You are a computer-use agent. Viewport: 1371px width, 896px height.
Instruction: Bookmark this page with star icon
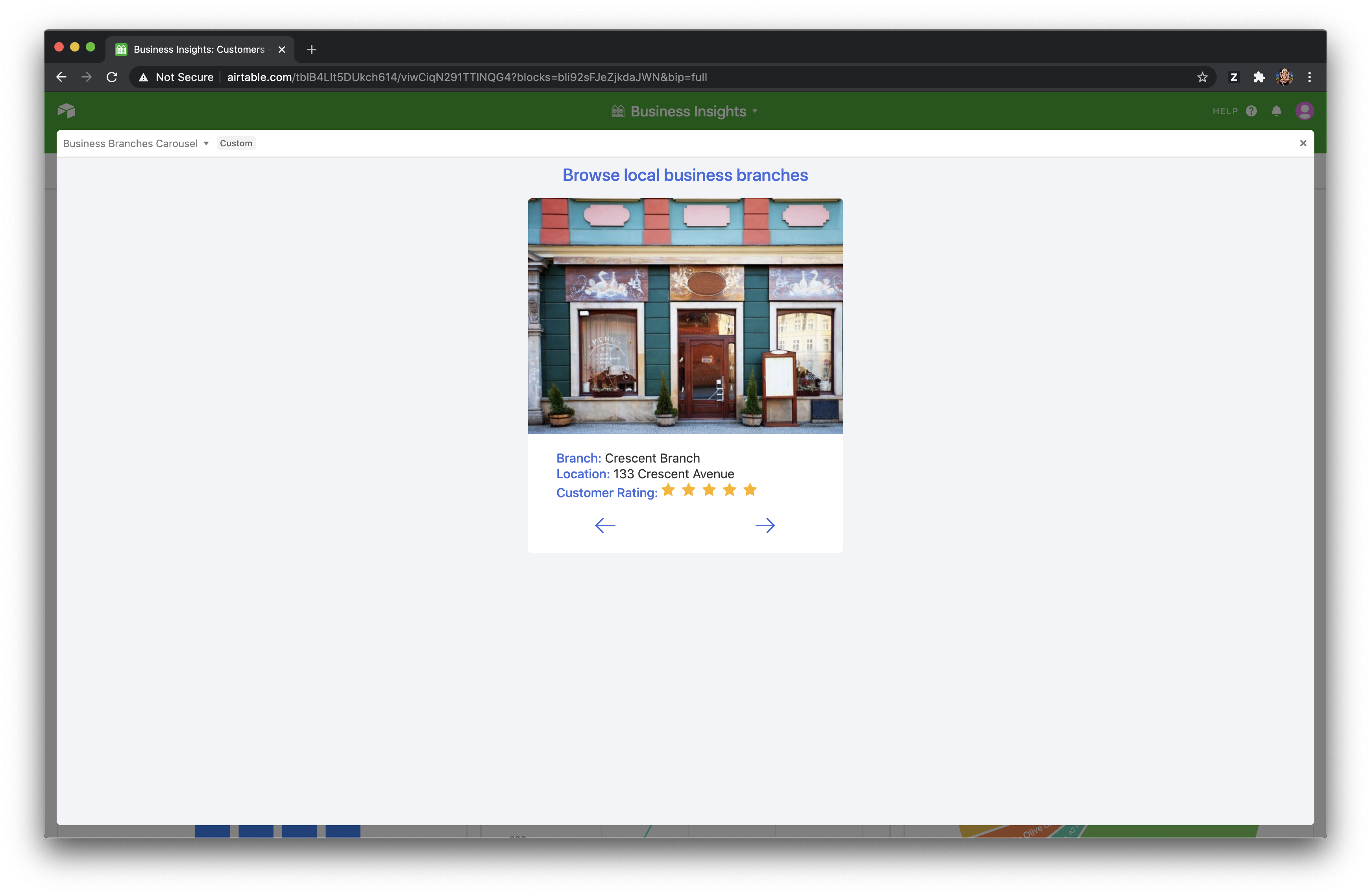(1202, 77)
